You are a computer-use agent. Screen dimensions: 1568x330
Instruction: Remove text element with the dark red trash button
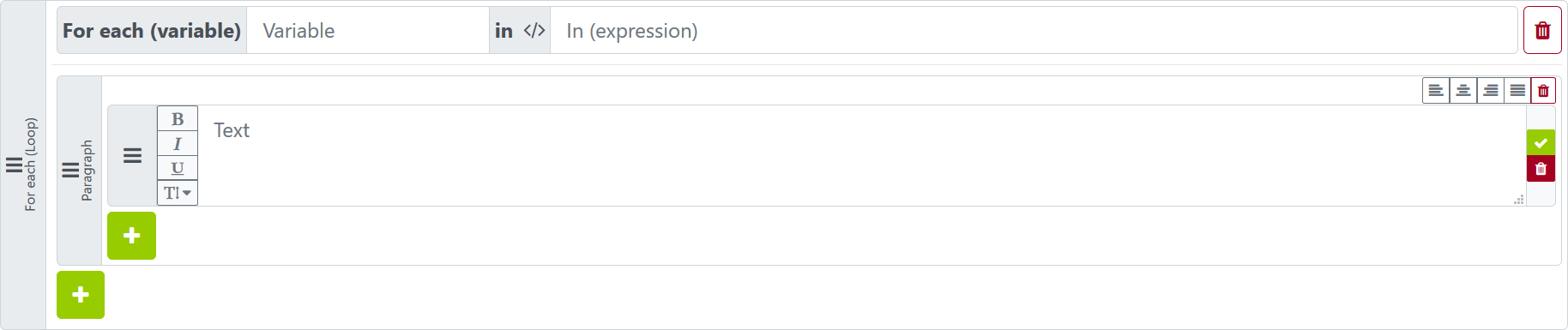point(1541,169)
